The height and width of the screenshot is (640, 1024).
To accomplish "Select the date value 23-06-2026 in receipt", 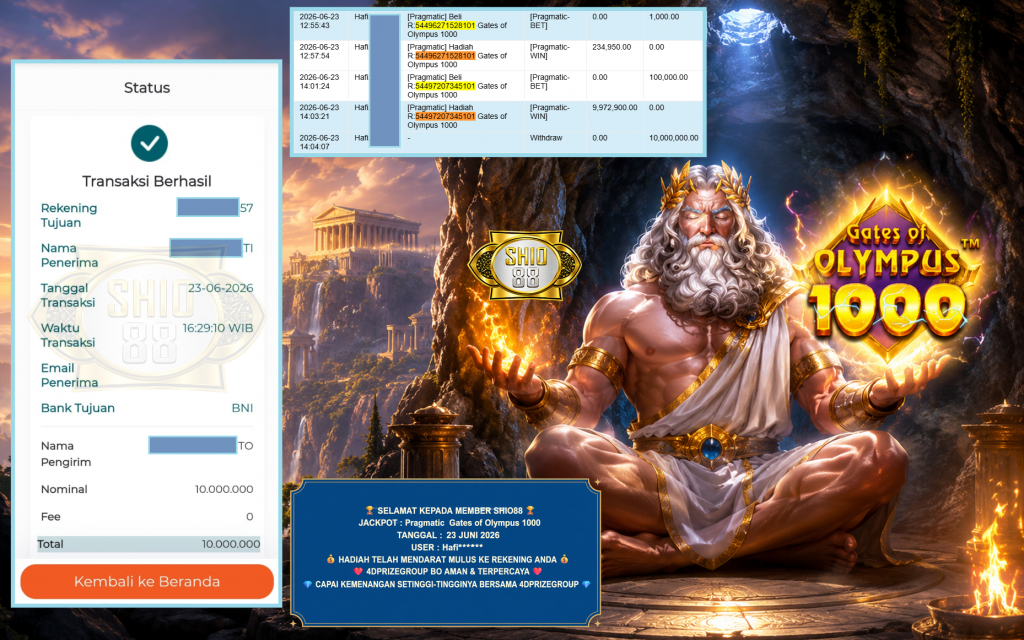I will coord(221,288).
